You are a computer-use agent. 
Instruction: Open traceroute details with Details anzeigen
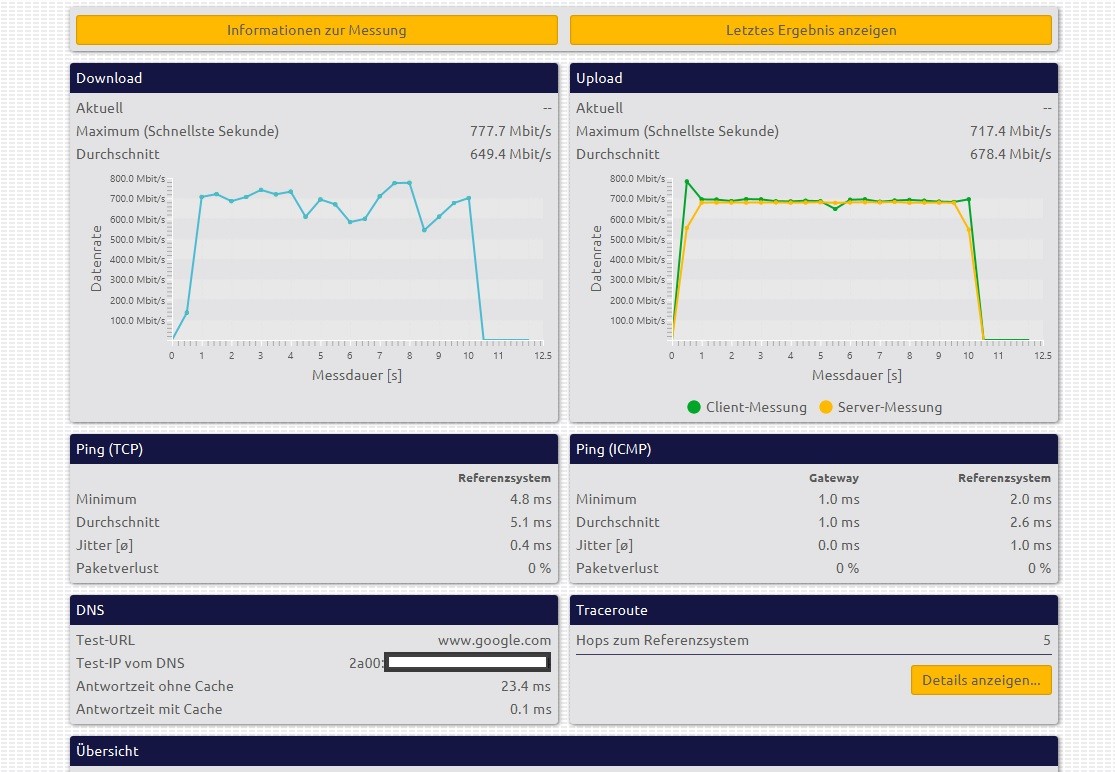[980, 680]
